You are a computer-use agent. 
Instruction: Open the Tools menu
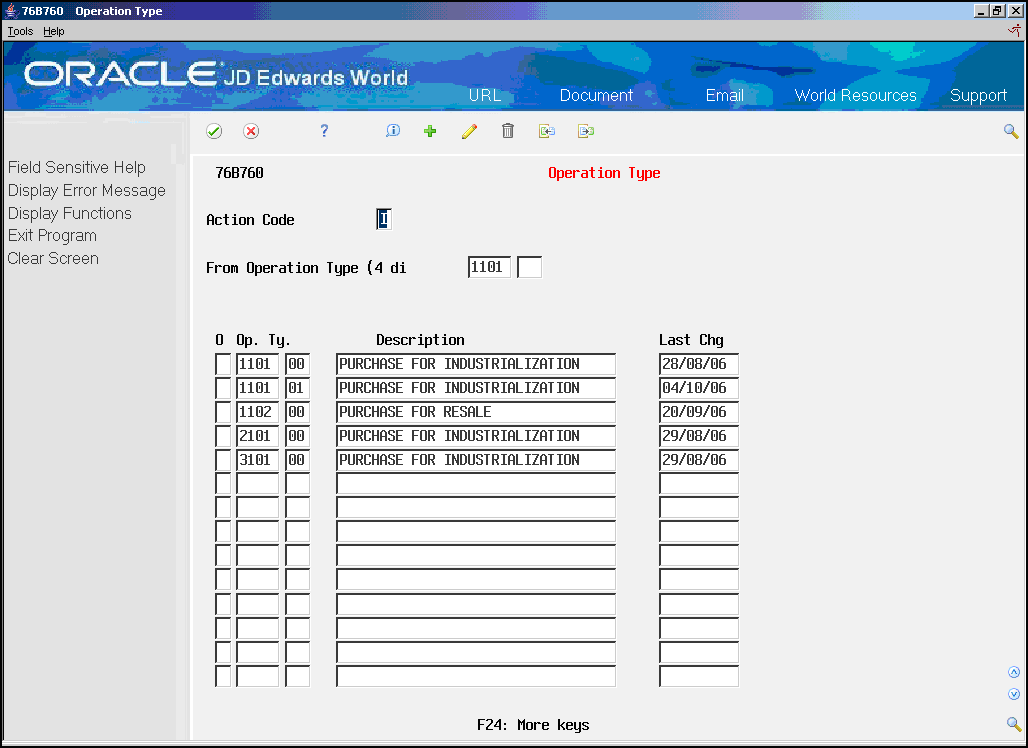[20, 31]
